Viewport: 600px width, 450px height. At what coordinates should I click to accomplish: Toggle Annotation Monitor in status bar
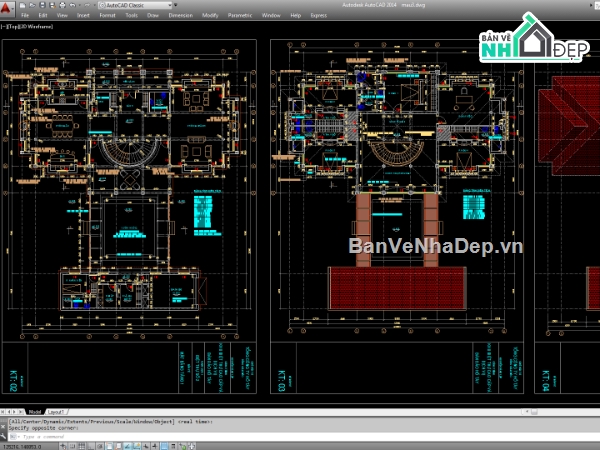[x=191, y=447]
